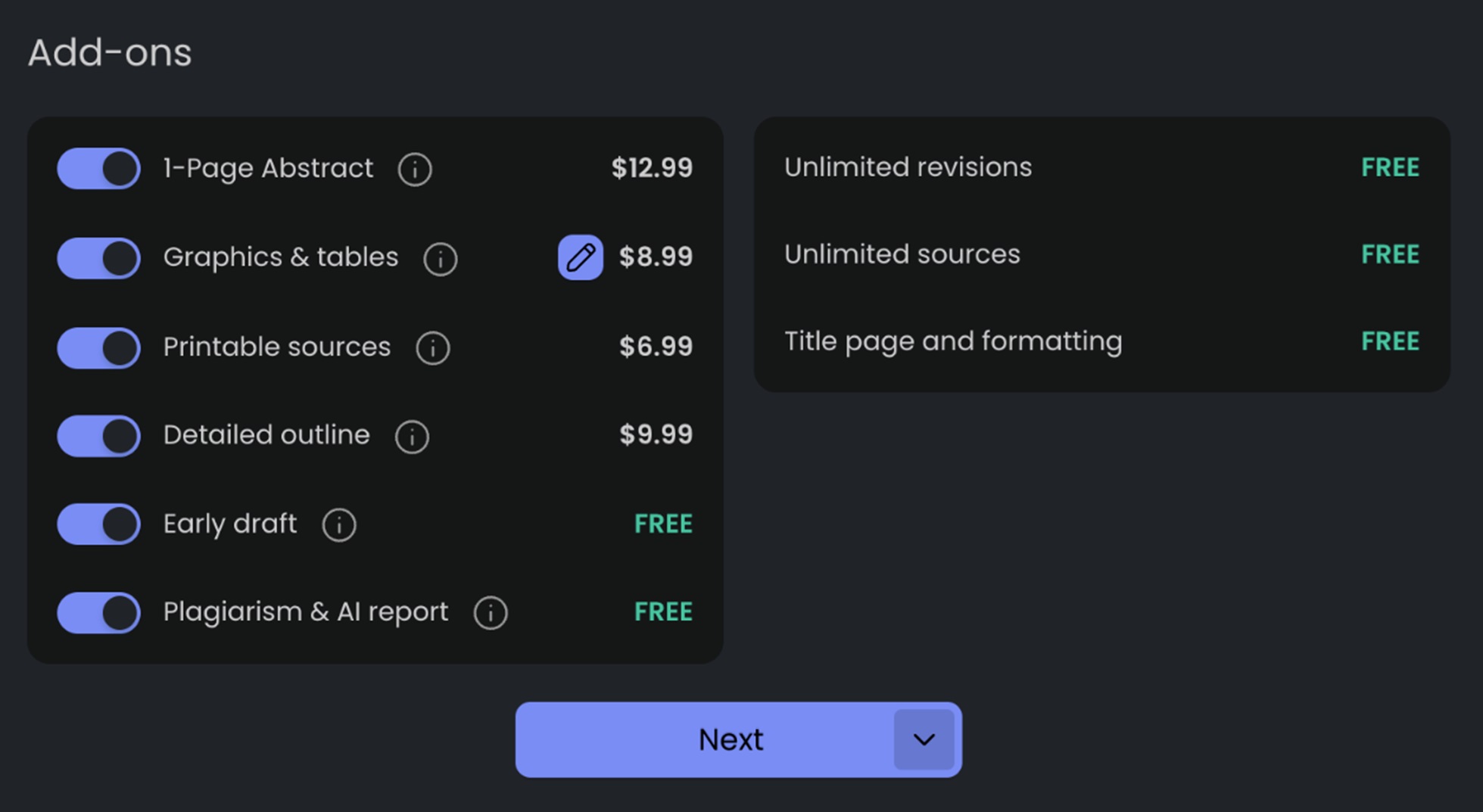Click the pencil edit icon for Graphics & tables

coord(580,257)
